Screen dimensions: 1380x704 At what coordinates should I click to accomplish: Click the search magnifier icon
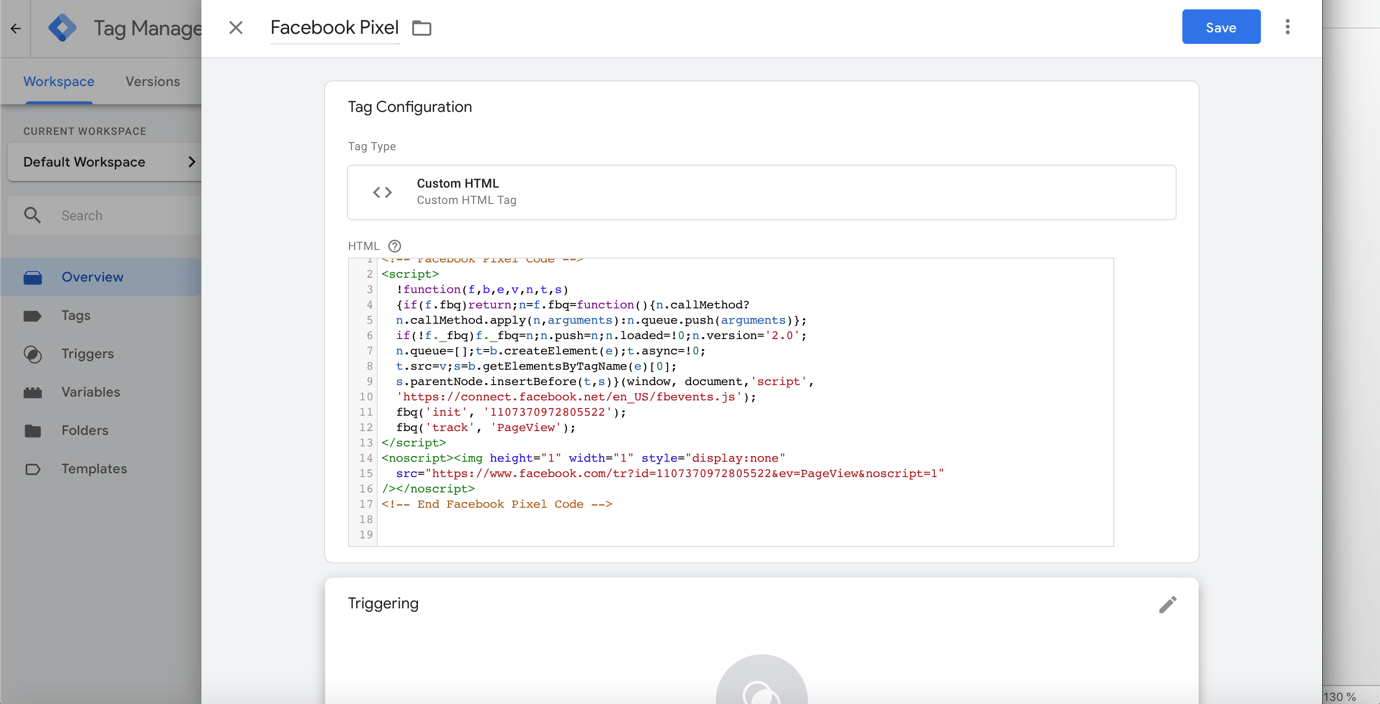click(33, 215)
